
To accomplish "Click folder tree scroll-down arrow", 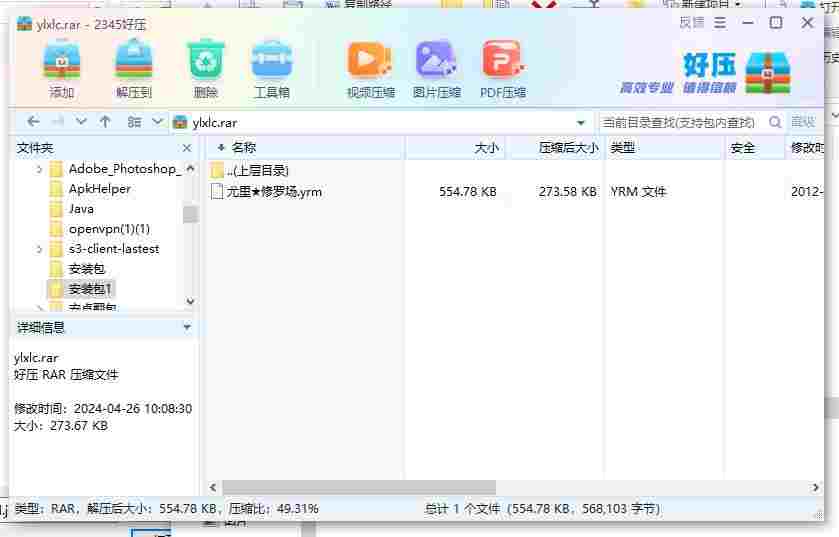I will click(x=190, y=302).
